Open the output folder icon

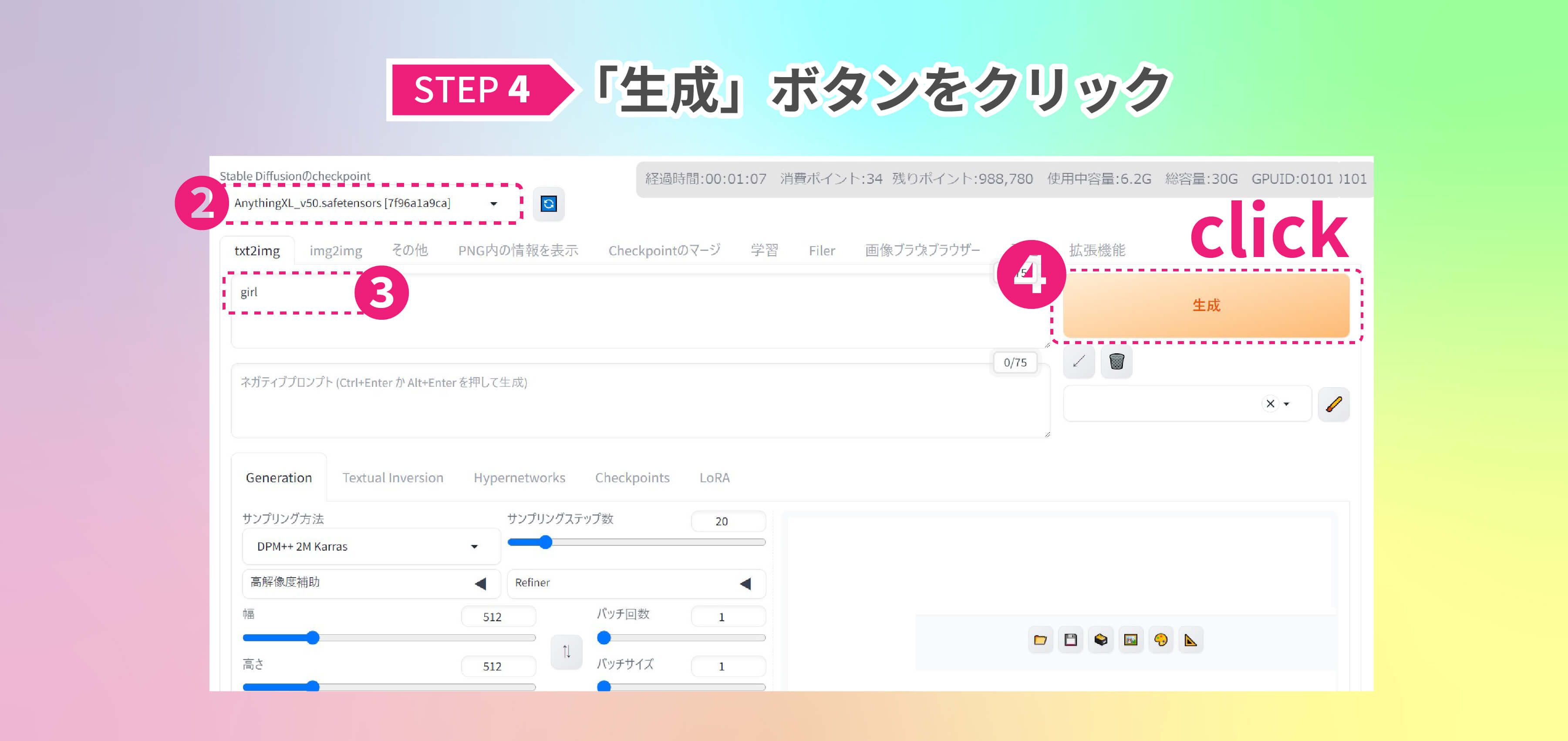click(1040, 640)
